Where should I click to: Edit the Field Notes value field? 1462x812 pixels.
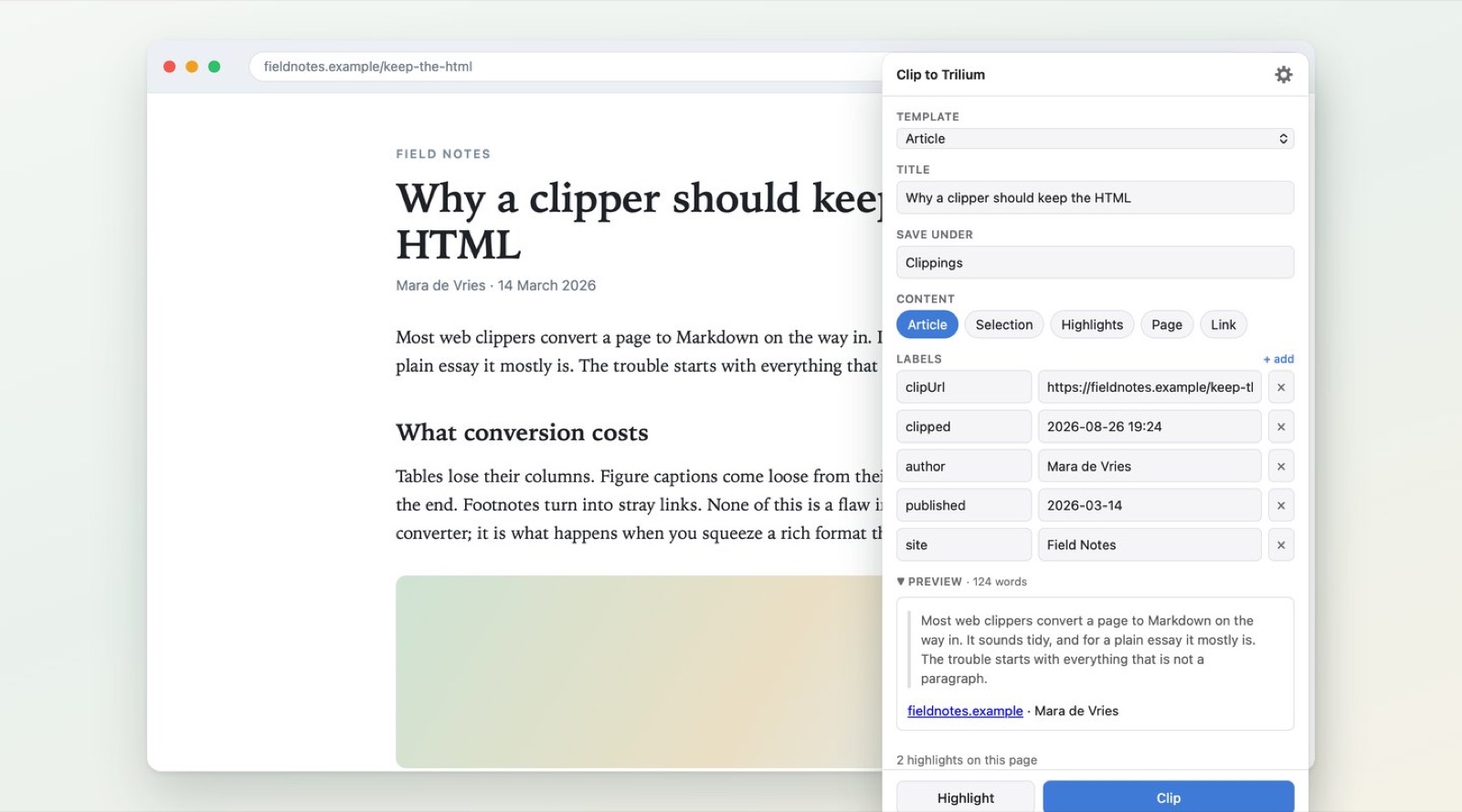click(x=1149, y=545)
